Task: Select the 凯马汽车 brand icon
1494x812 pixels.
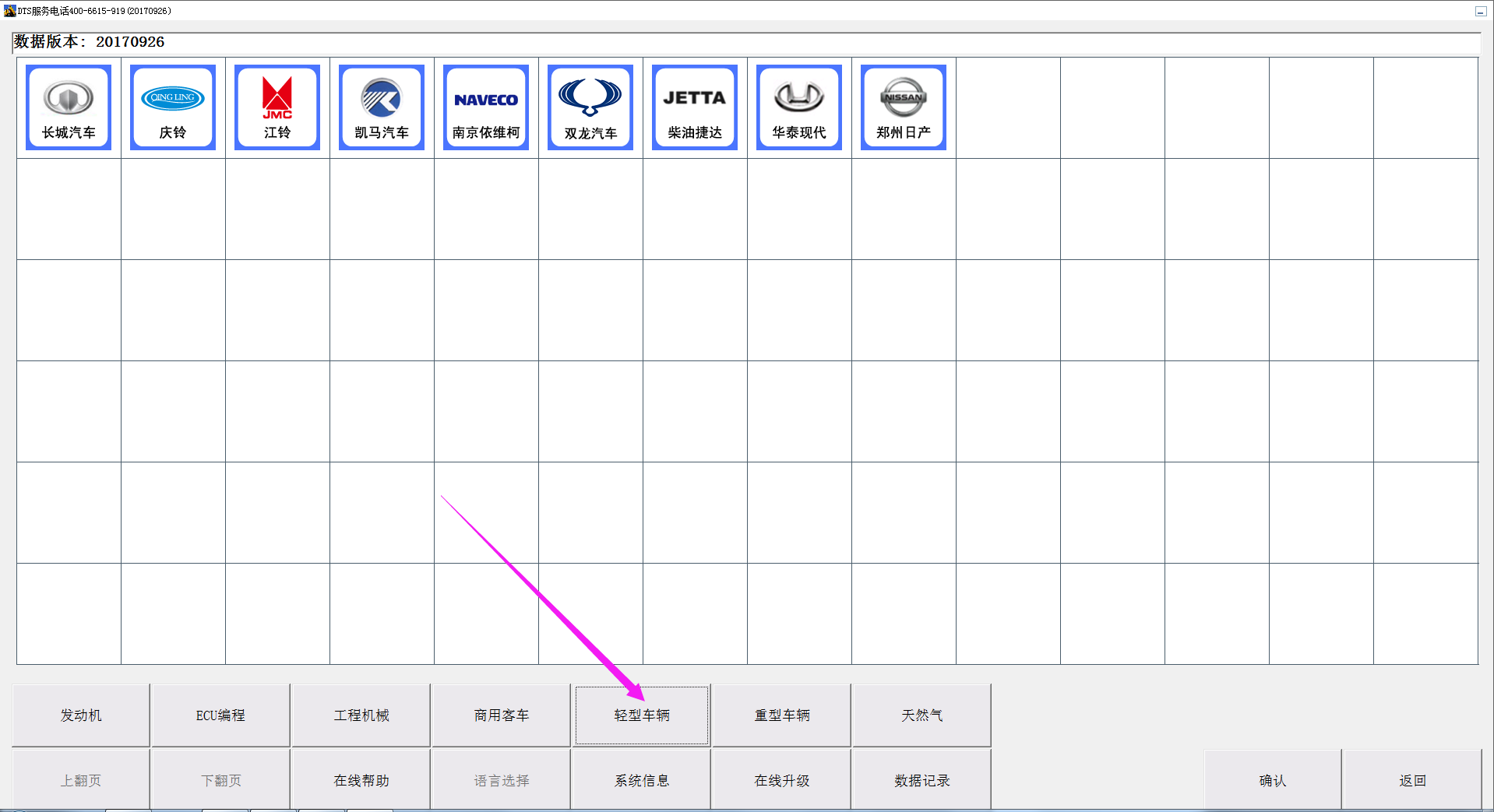Action: [x=382, y=107]
